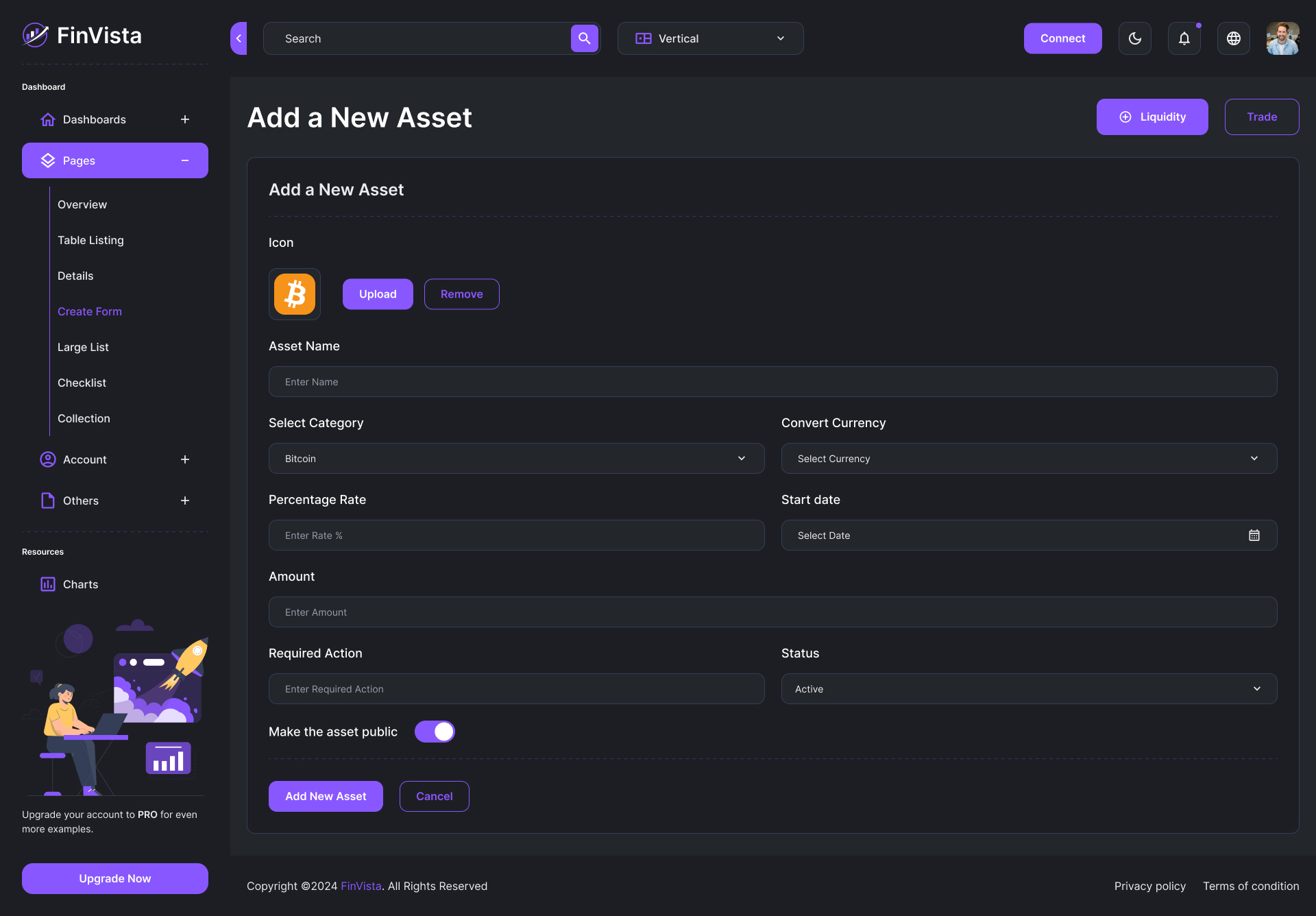Collapse the sidebar with the left arrow
This screenshot has height=916, width=1316.
click(238, 38)
